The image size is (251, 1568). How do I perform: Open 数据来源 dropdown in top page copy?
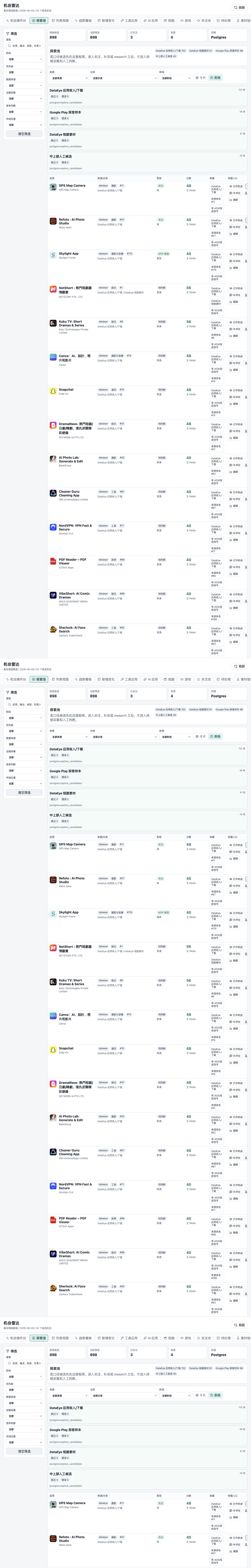(x=24, y=85)
